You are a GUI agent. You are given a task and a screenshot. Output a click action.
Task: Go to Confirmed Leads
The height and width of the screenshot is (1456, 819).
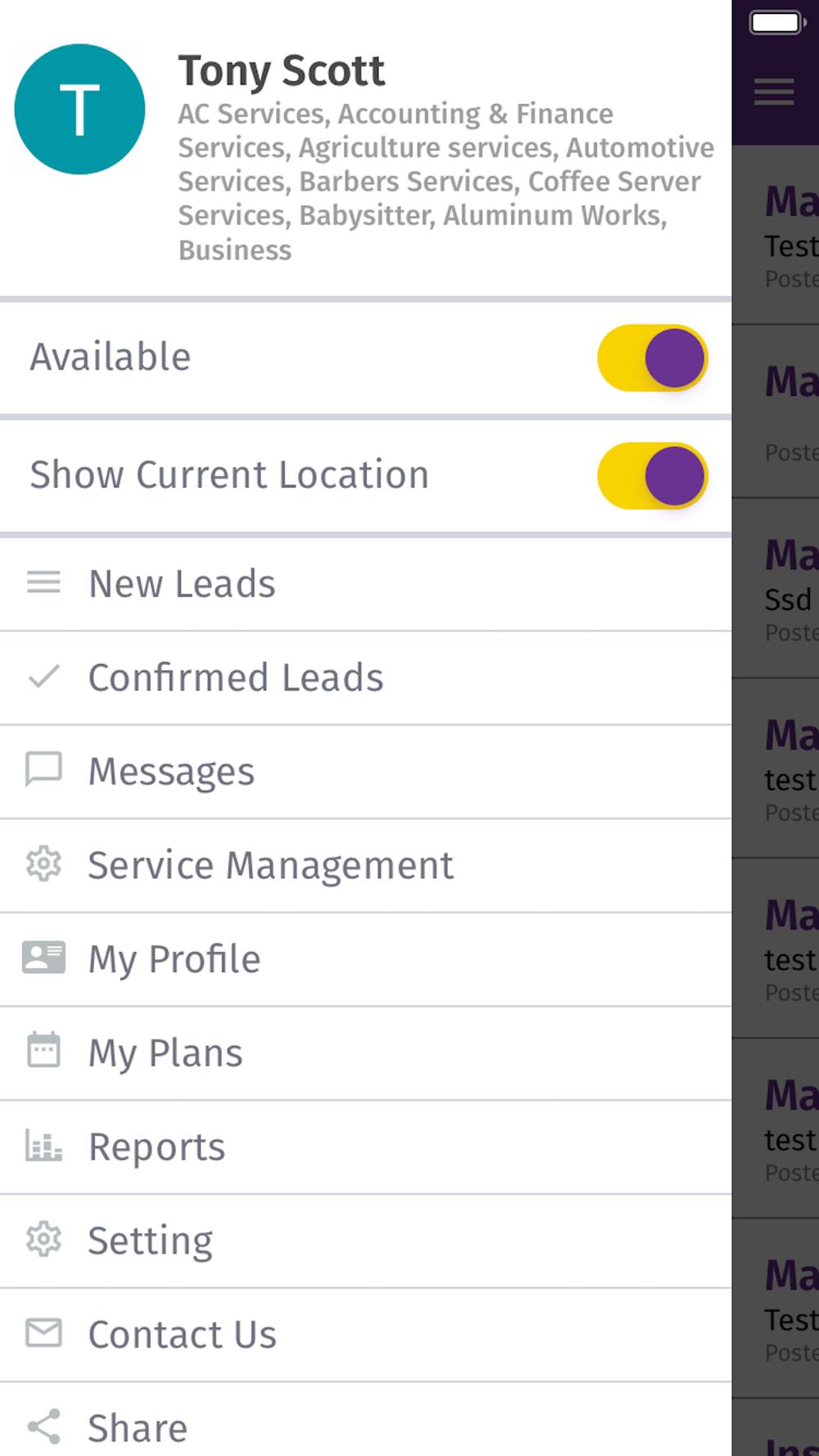236,678
